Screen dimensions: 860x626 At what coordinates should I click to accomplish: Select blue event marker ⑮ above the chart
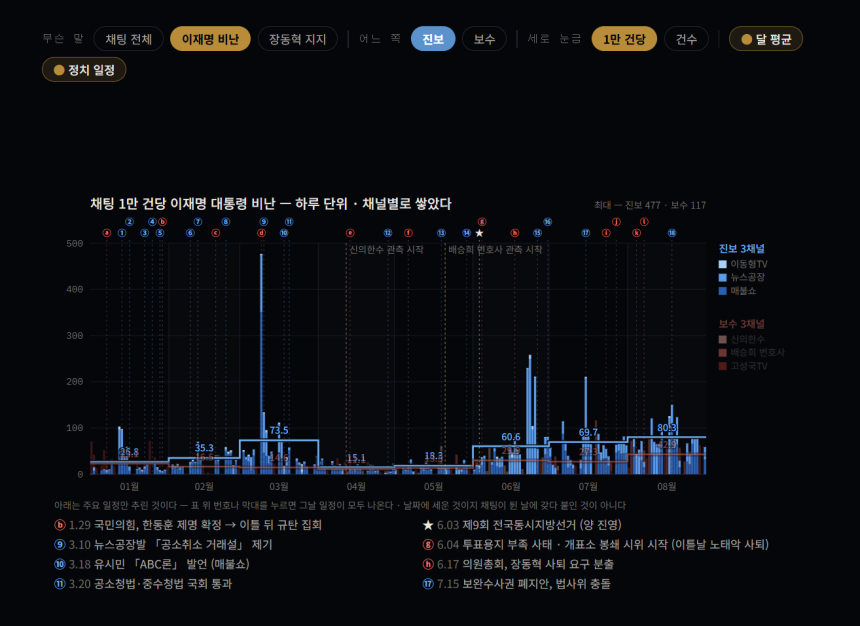click(538, 233)
